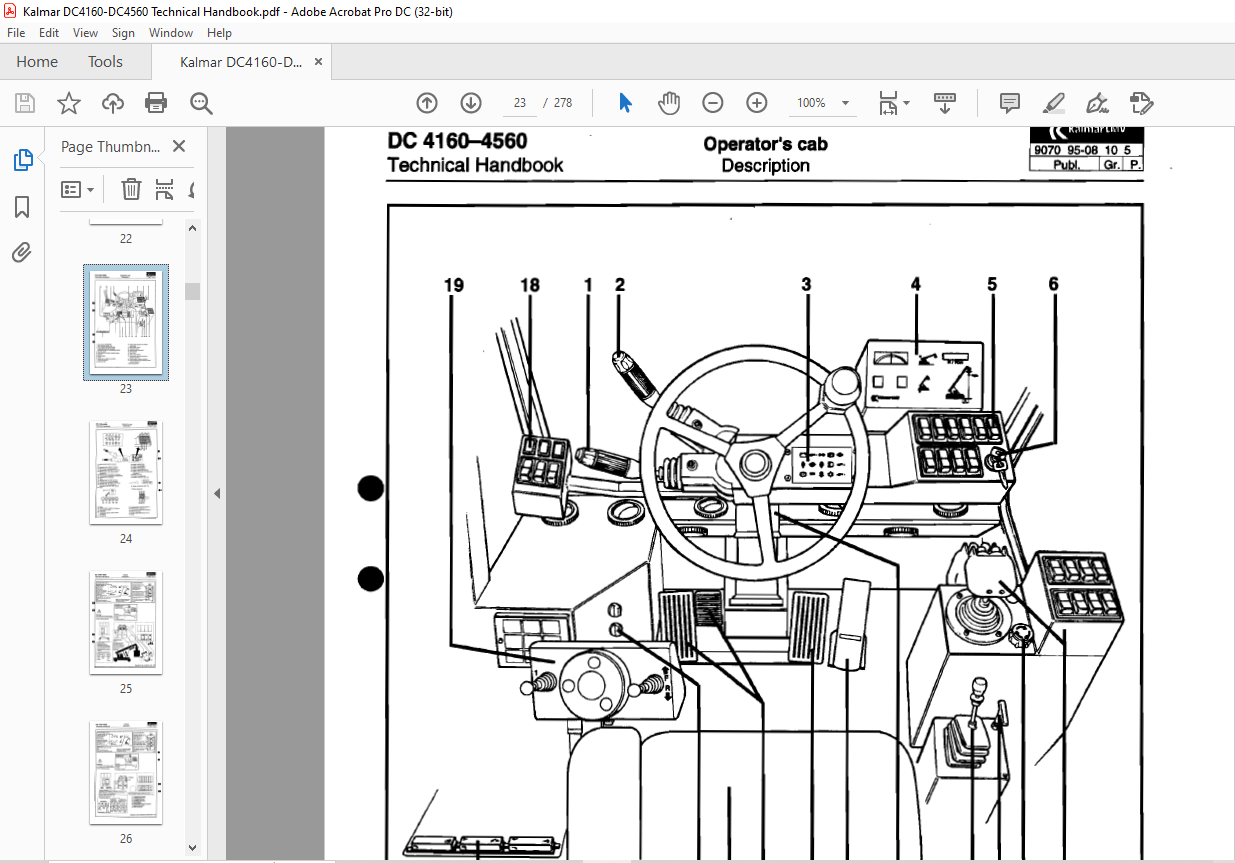Viewport: 1235px width, 863px height.
Task: Open the Sign menu
Action: [123, 33]
